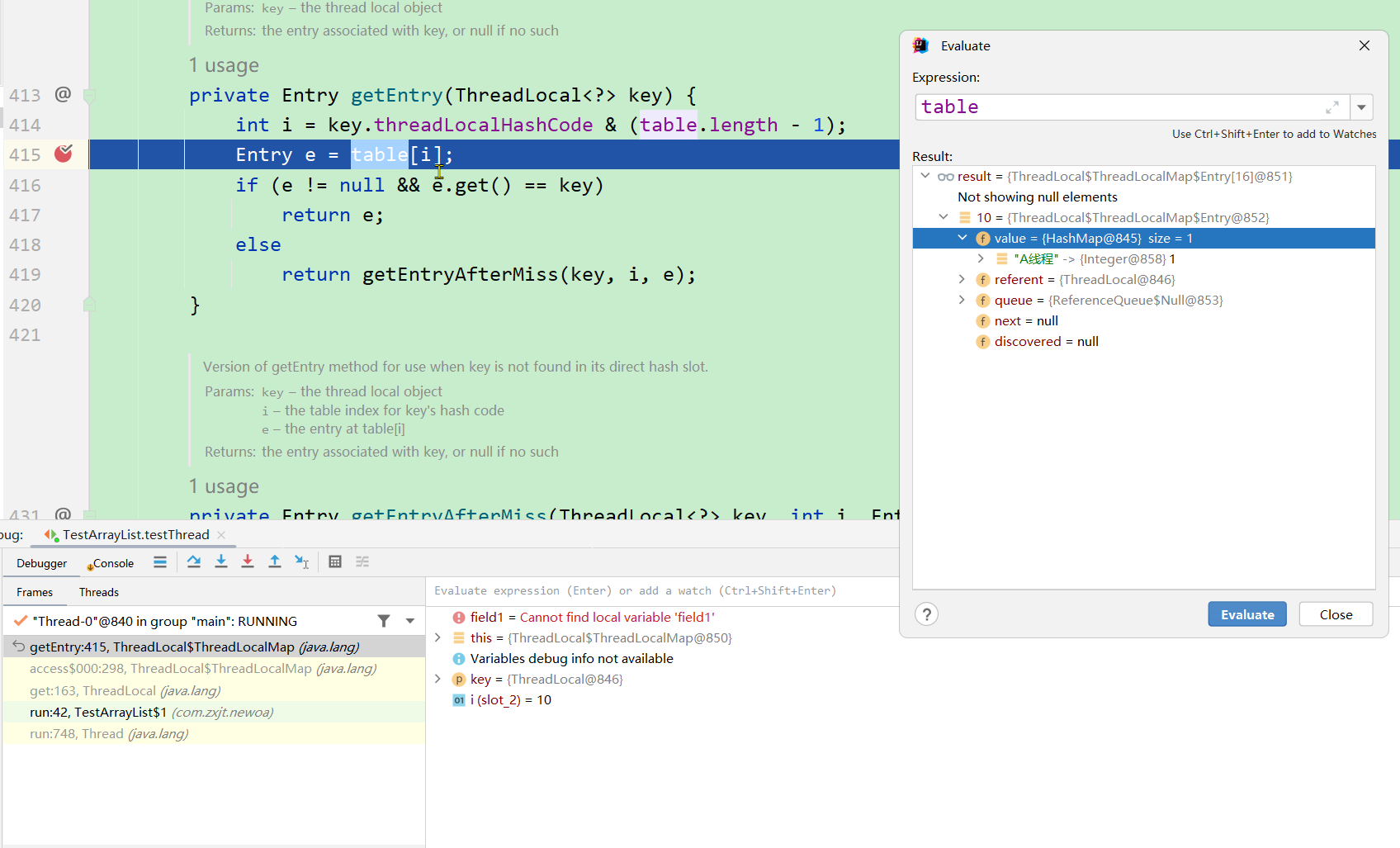Step Over to next line
Screen dimensions: 1400x848
tap(194, 562)
